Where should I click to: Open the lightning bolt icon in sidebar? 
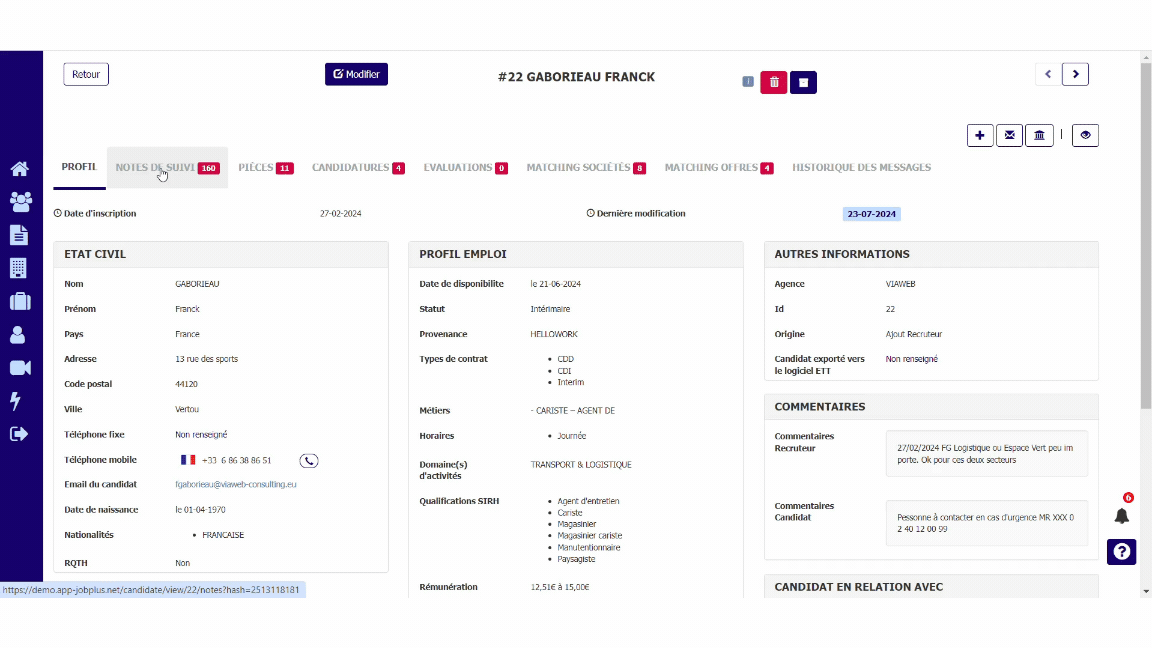tap(16, 400)
